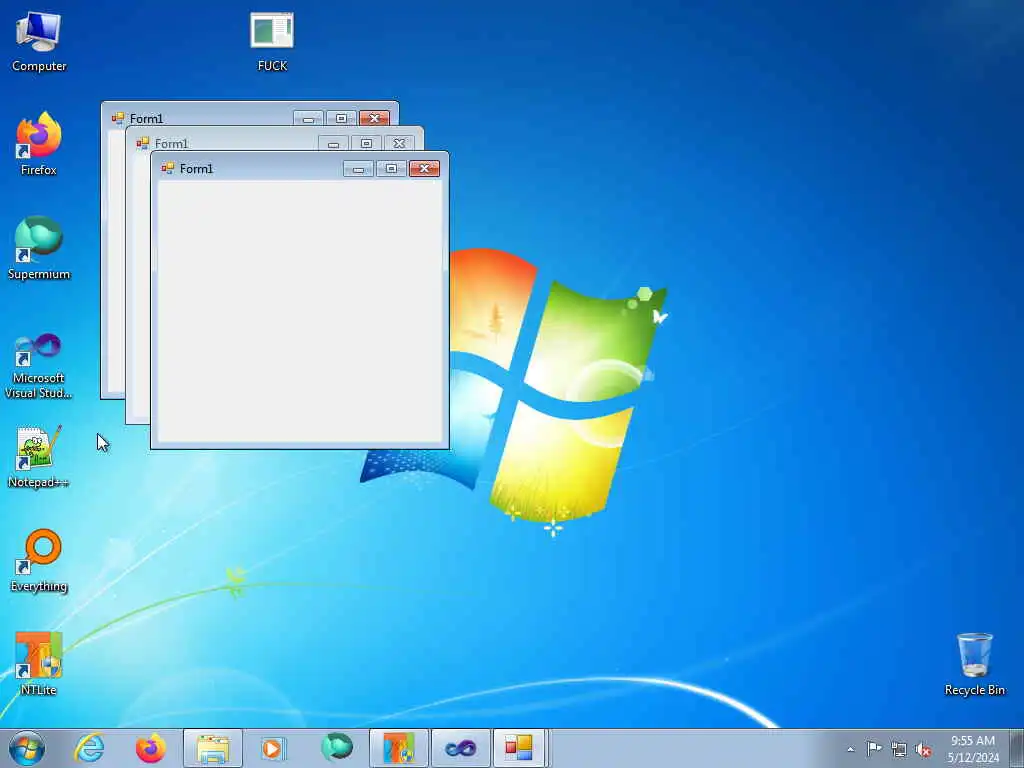Screen dimensions: 1024x768
Task: Open the Computer desktop icon
Action: click(39, 42)
